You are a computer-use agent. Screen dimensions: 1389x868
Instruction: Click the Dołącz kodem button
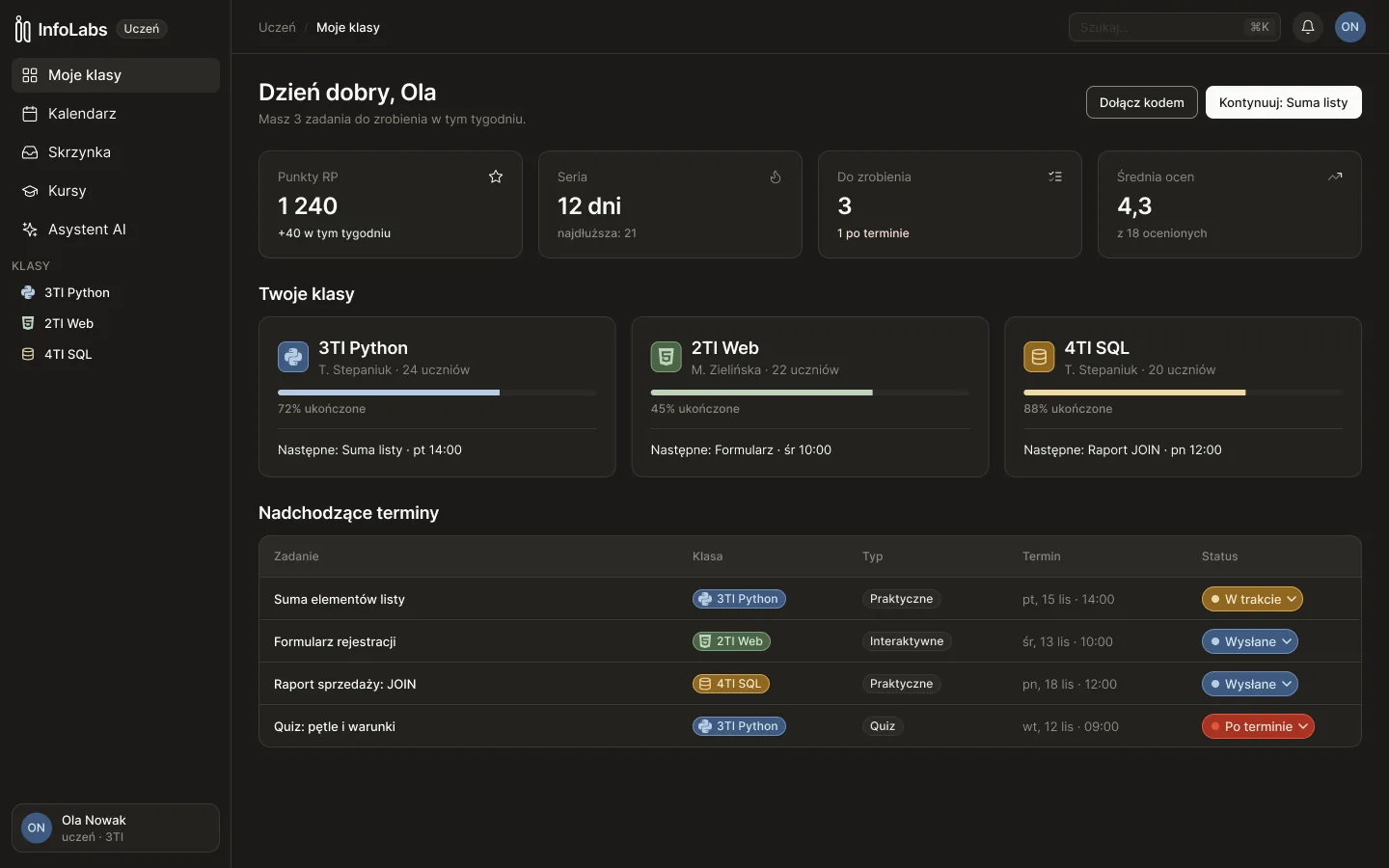click(x=1142, y=102)
